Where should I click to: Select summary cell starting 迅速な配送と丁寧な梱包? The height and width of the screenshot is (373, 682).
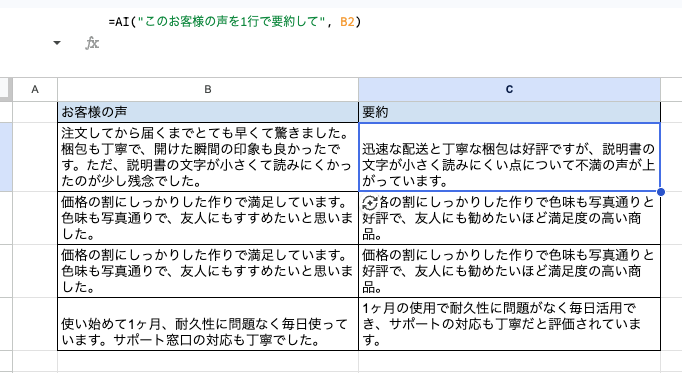(509, 157)
